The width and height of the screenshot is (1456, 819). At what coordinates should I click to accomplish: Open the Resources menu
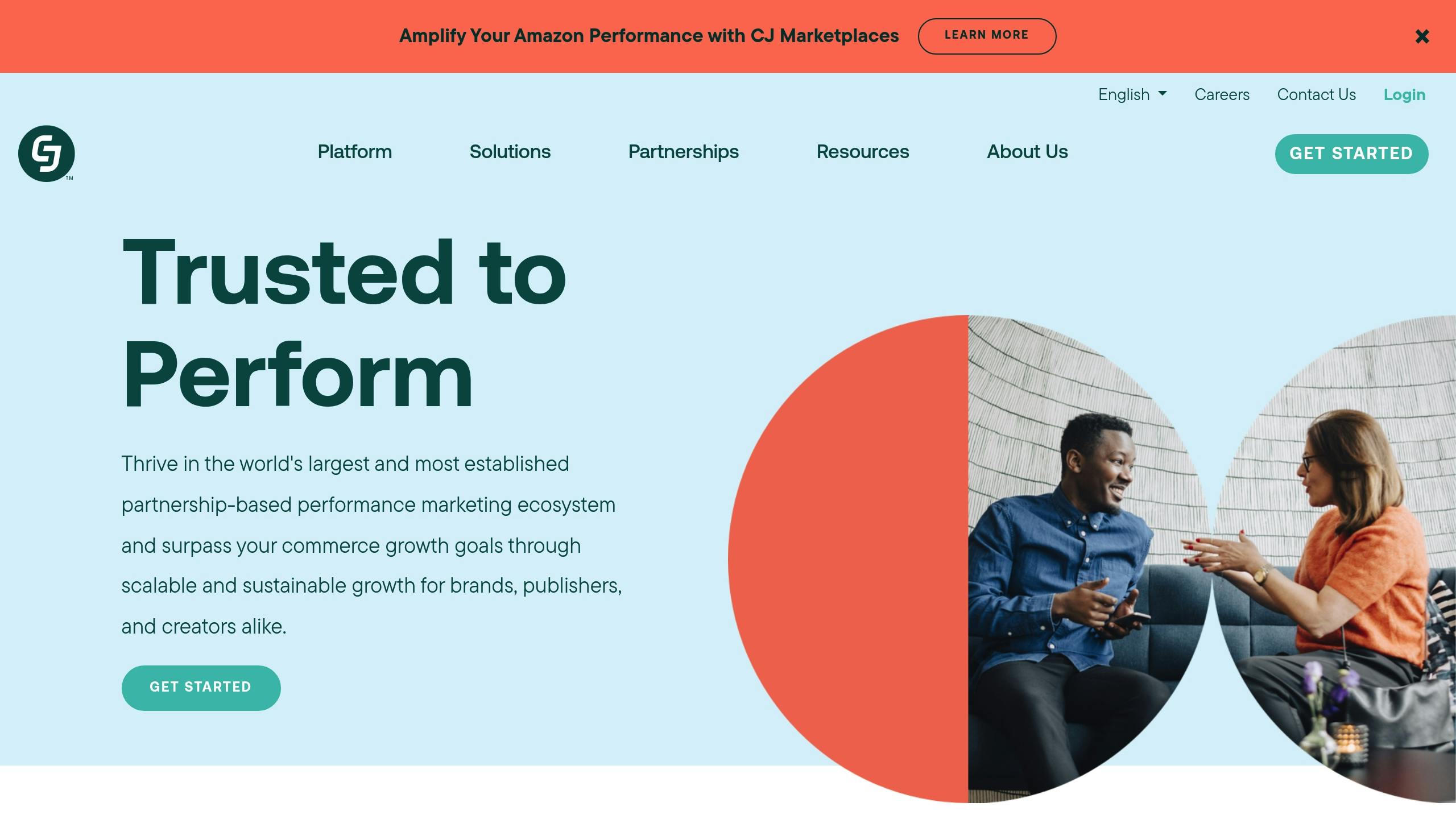(x=862, y=152)
